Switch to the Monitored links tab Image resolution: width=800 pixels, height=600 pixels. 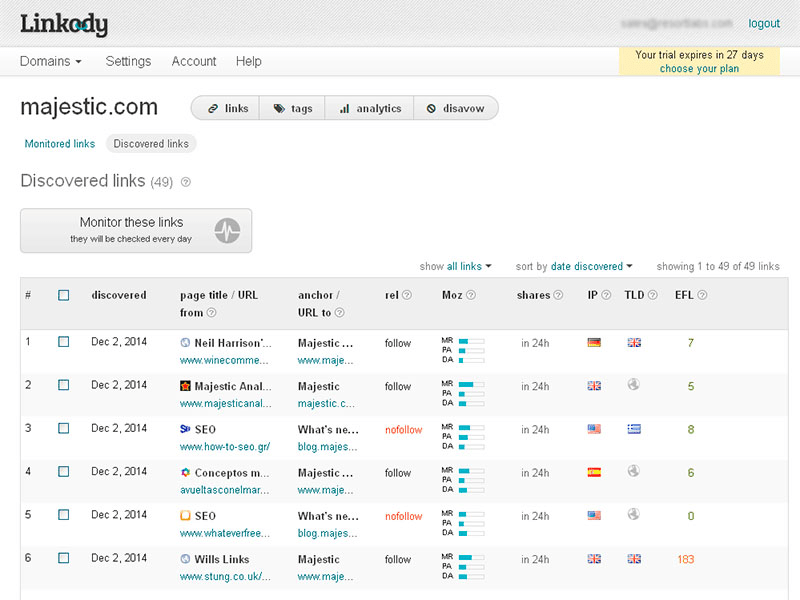click(x=59, y=143)
